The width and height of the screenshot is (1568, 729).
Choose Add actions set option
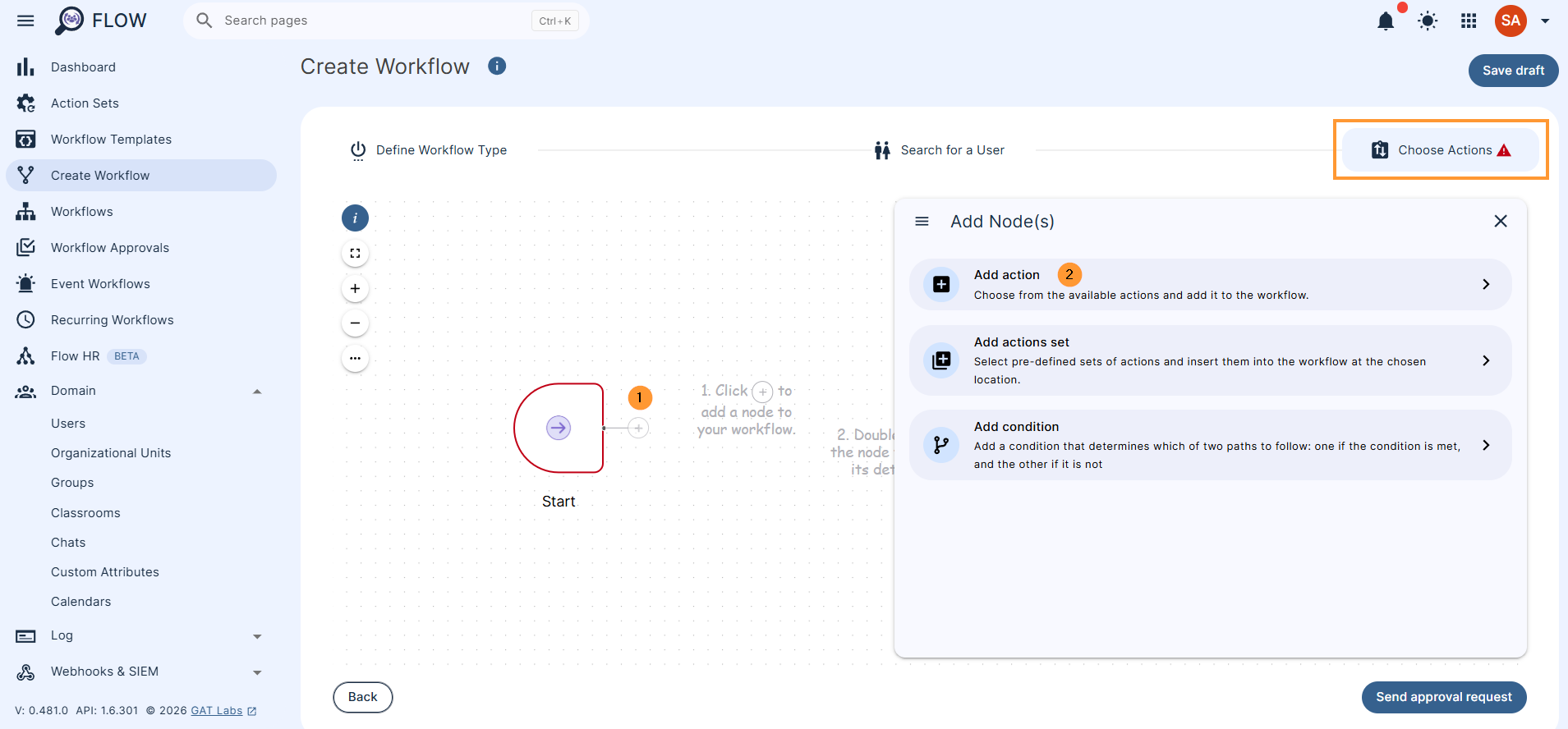pyautogui.click(x=1211, y=360)
